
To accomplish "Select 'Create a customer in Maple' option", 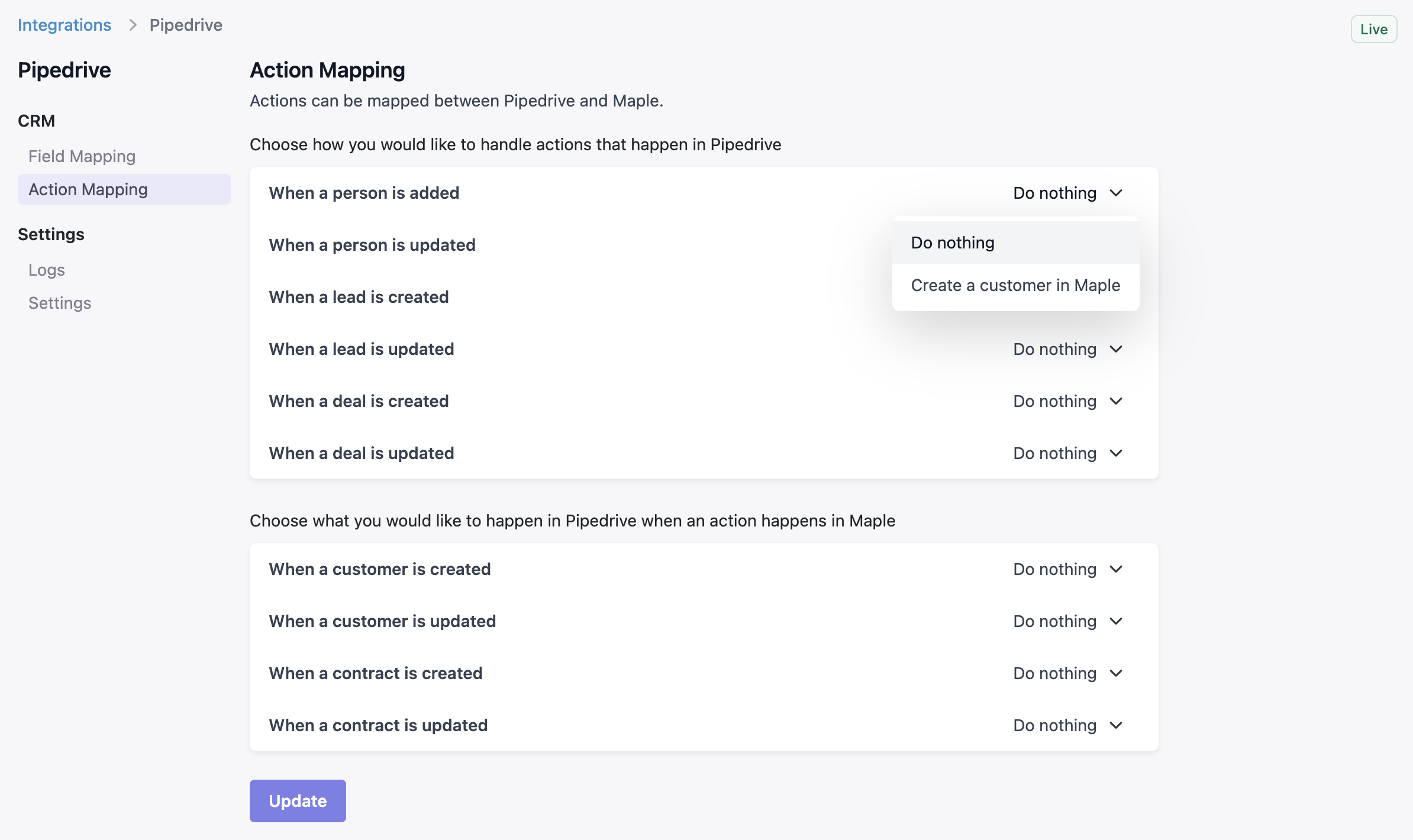I will point(1015,285).
